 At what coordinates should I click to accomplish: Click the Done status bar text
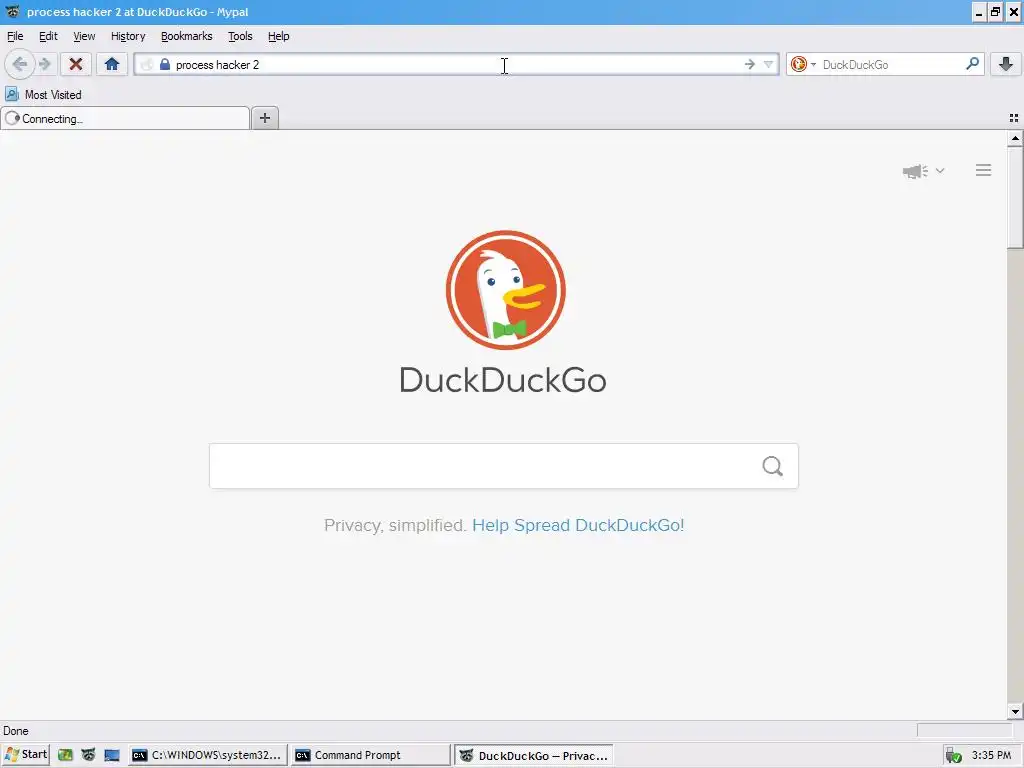[16, 731]
